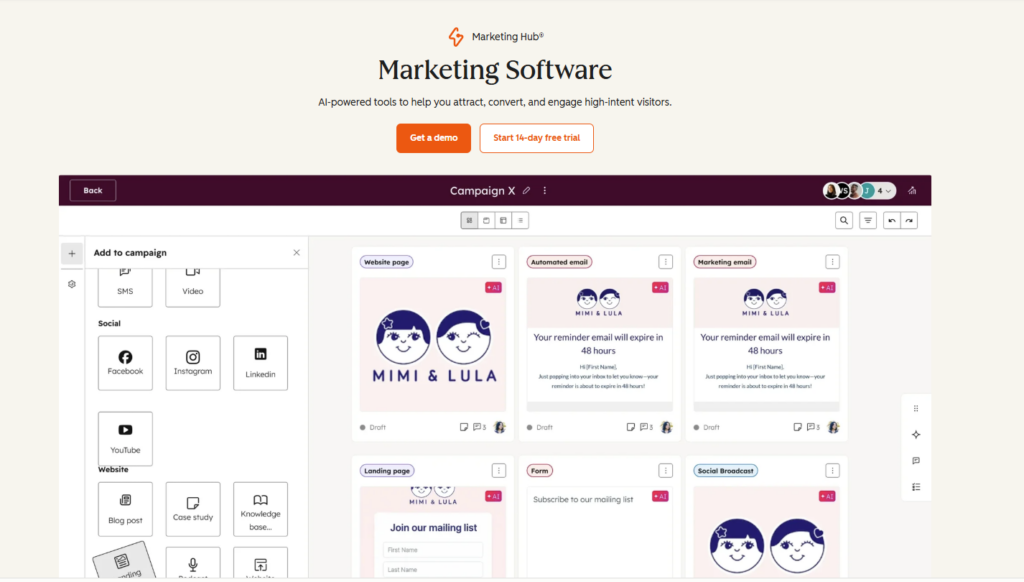Viewport: 1024px width, 582px height.
Task: Click the Landing page label tag
Action: pyautogui.click(x=385, y=470)
